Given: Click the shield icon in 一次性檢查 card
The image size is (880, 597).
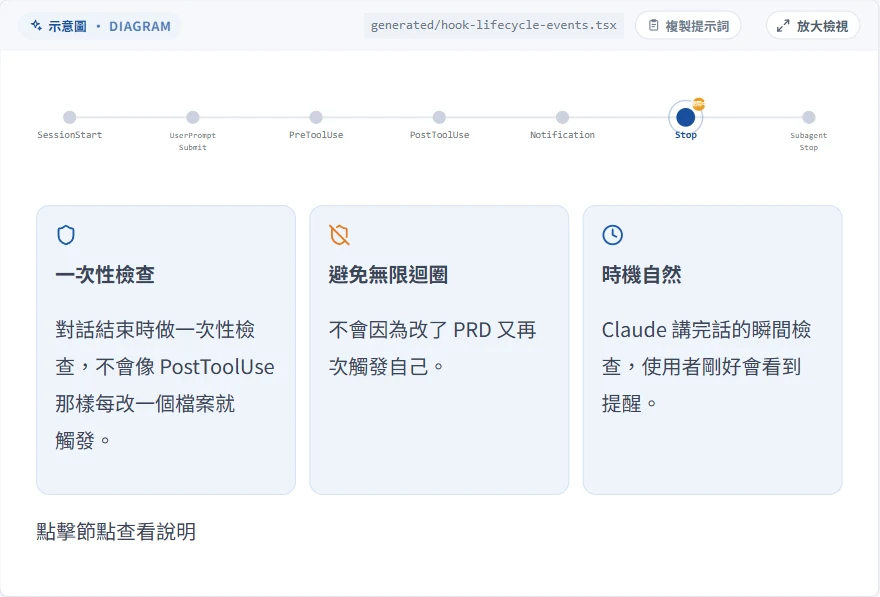Looking at the screenshot, I should [66, 235].
